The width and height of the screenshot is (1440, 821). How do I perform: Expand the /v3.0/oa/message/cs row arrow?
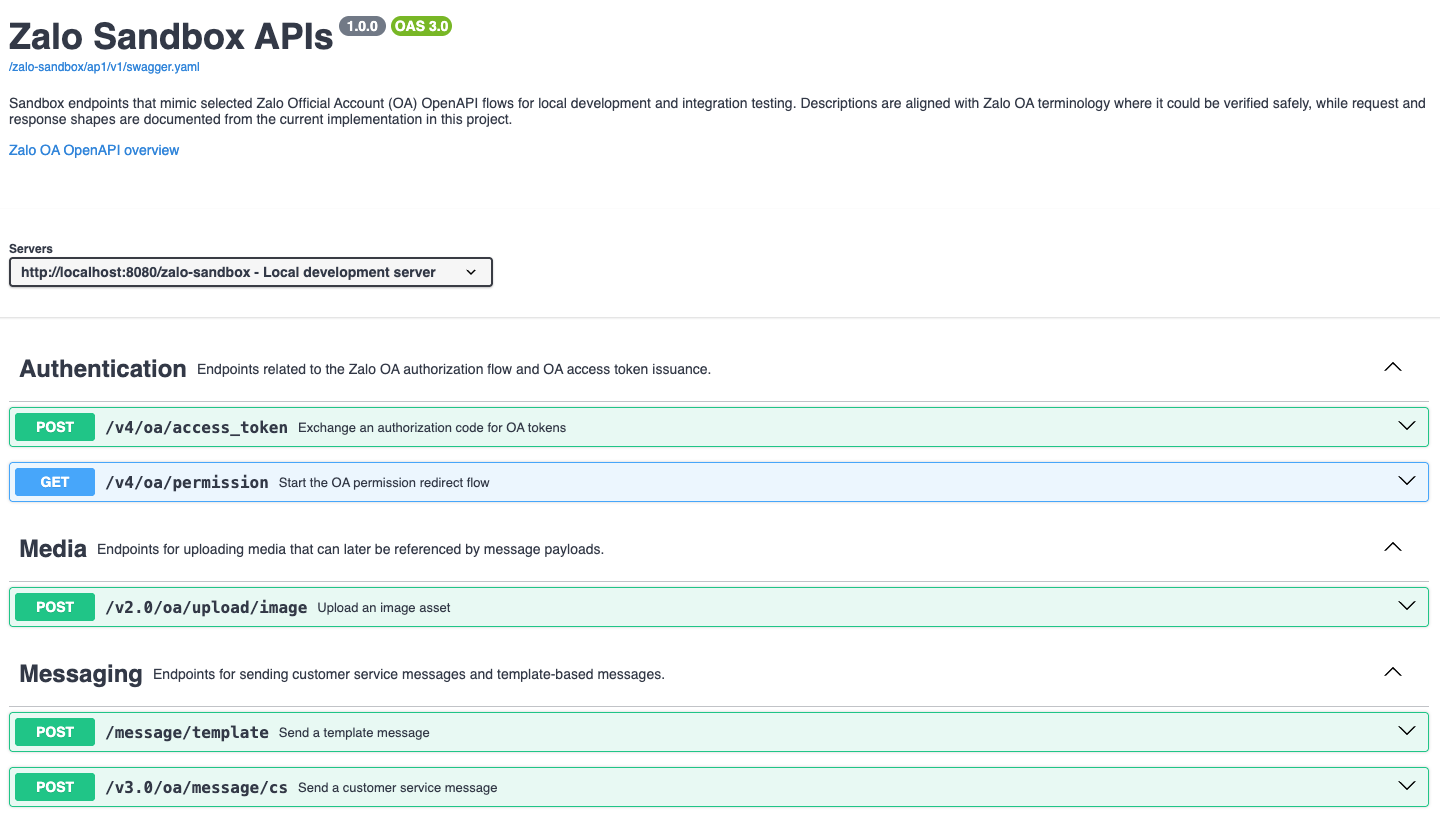[1406, 787]
